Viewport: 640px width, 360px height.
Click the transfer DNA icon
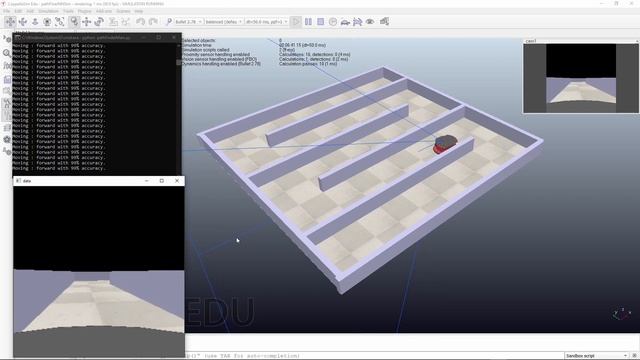[126, 22]
